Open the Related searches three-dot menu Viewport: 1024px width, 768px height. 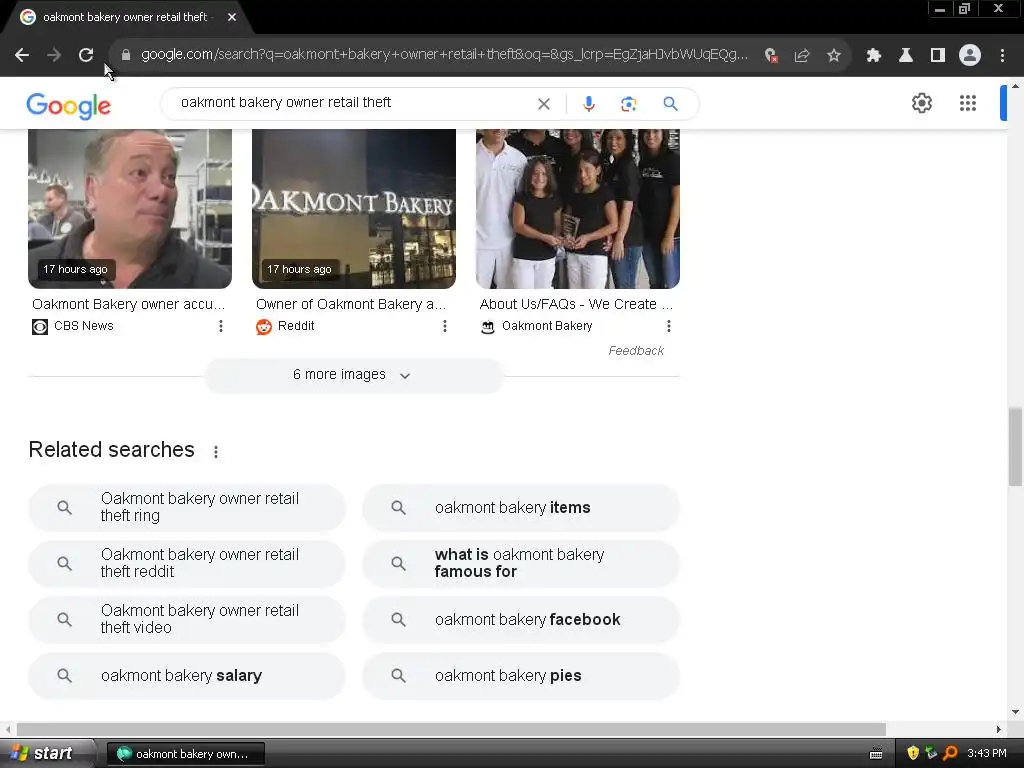(216, 451)
